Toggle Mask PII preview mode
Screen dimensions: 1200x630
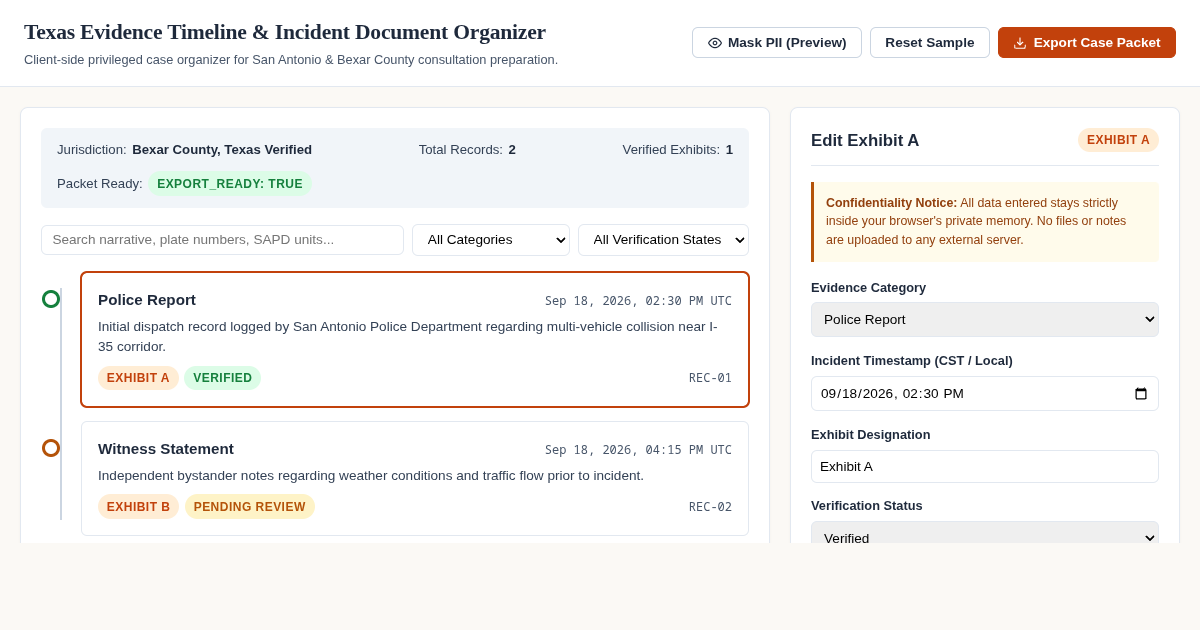pos(777,42)
